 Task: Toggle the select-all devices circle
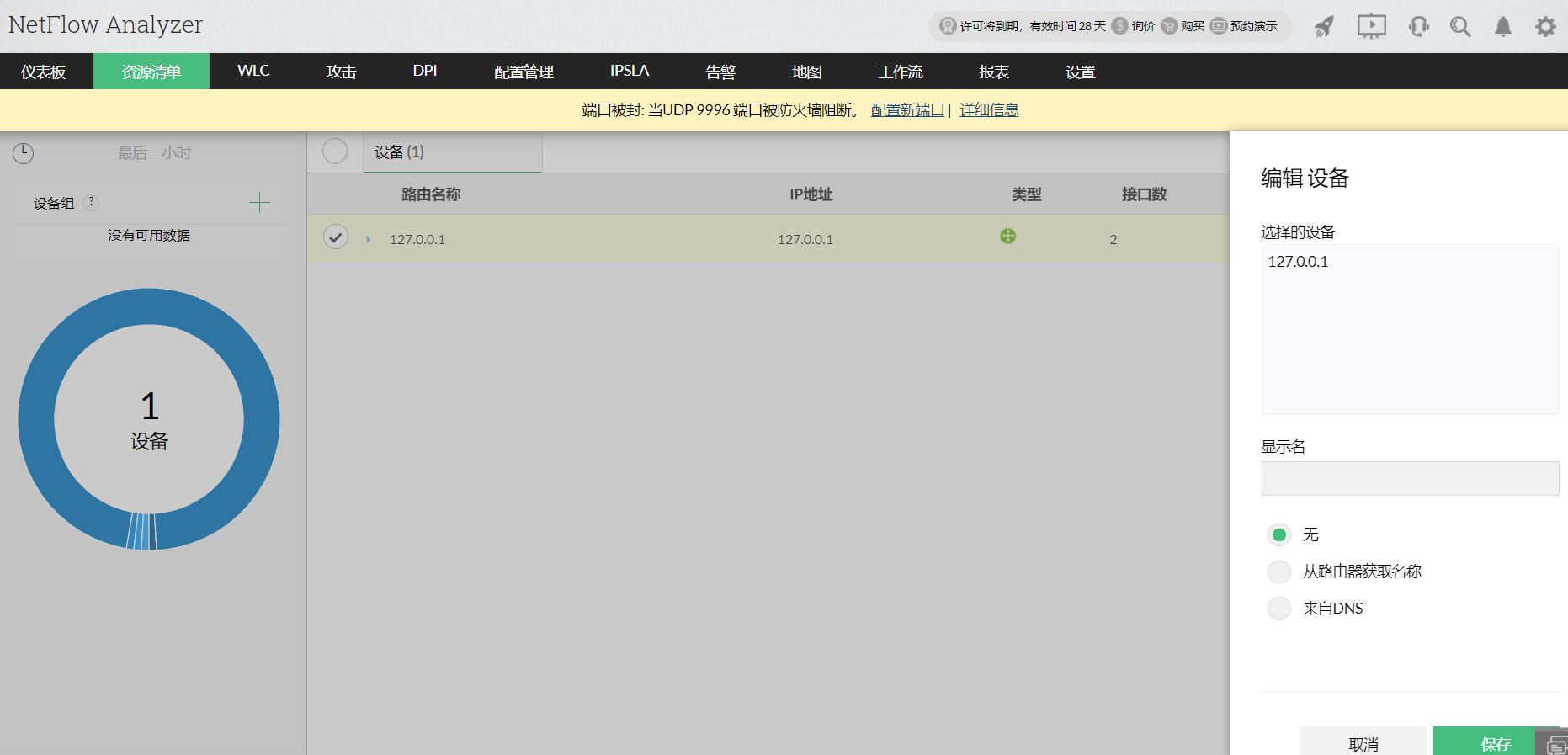[335, 151]
